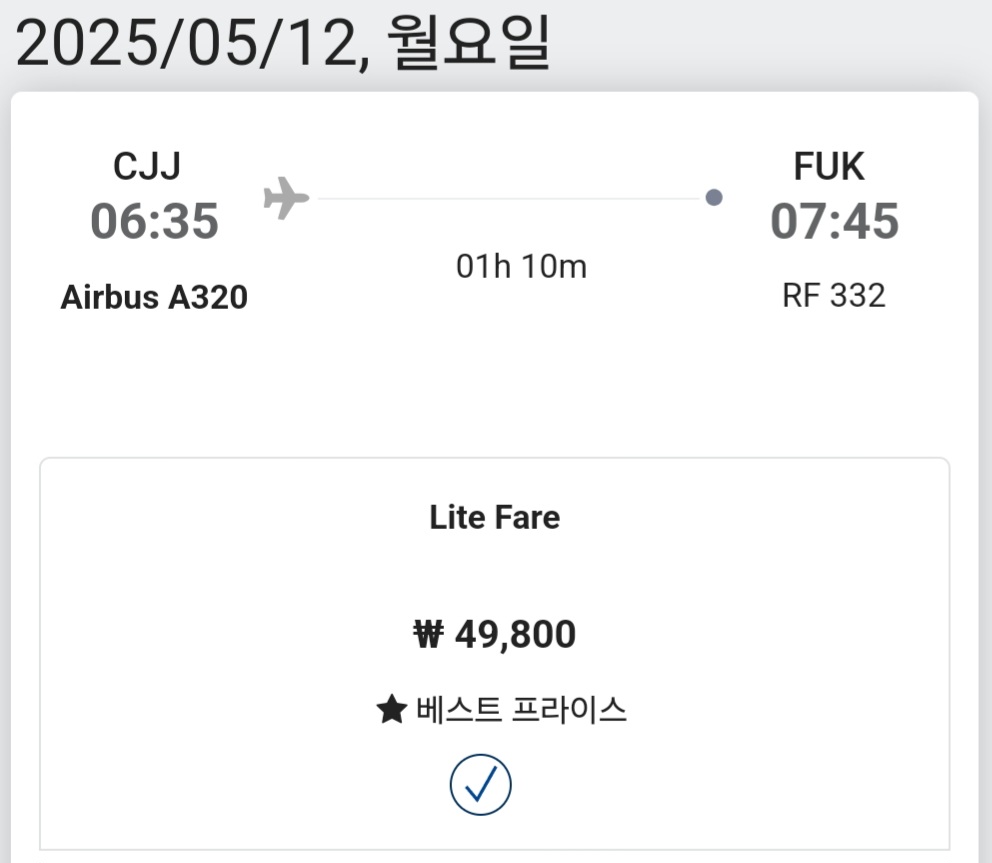Screen dimensions: 992x863
Task: Click the CJJ departure airport code
Action: pyautogui.click(x=147, y=167)
